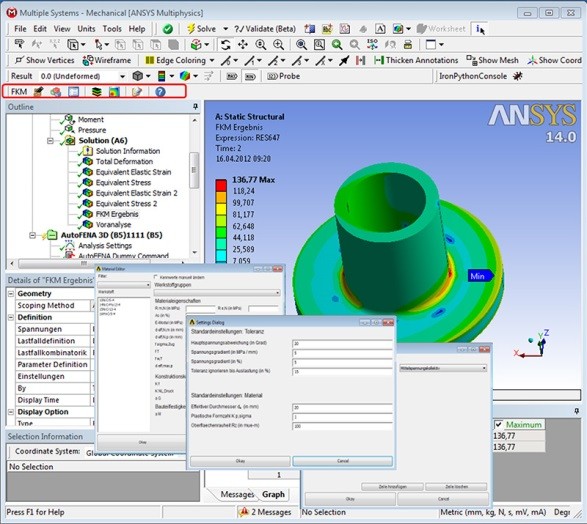Open the Werkstoffgruppen dropdown in Material Editor
The width and height of the screenshot is (587, 524).
click(217, 293)
